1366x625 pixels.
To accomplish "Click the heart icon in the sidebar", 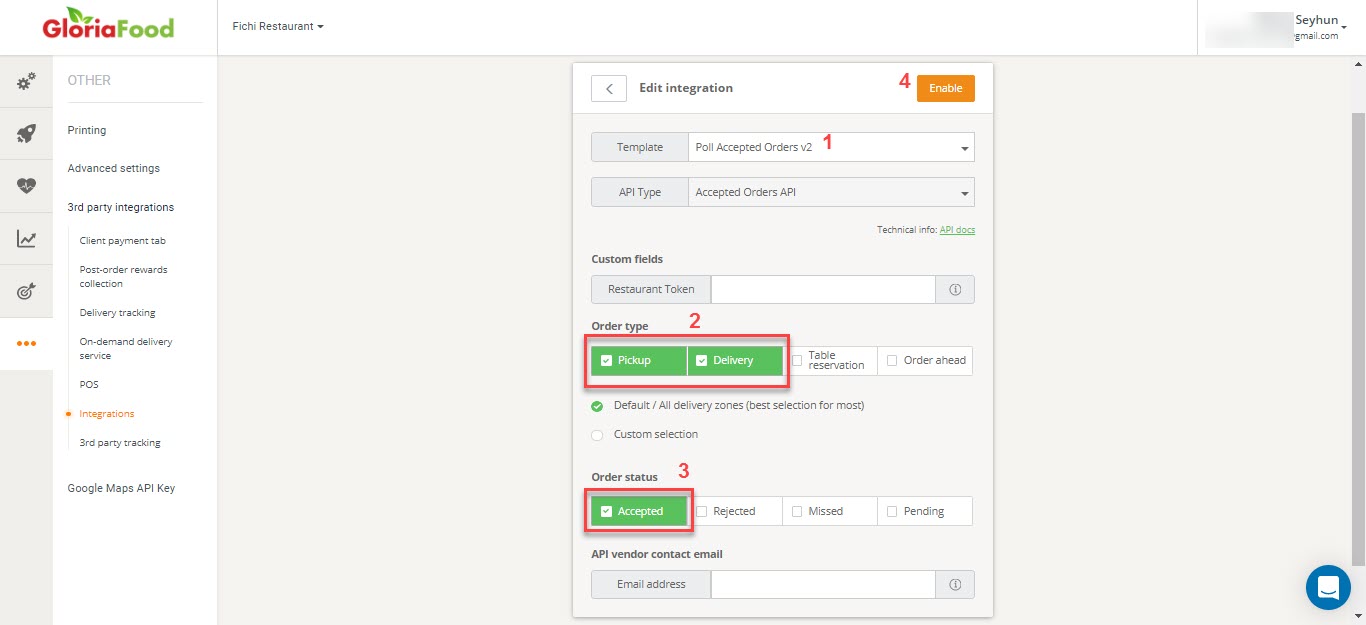I will (26, 186).
